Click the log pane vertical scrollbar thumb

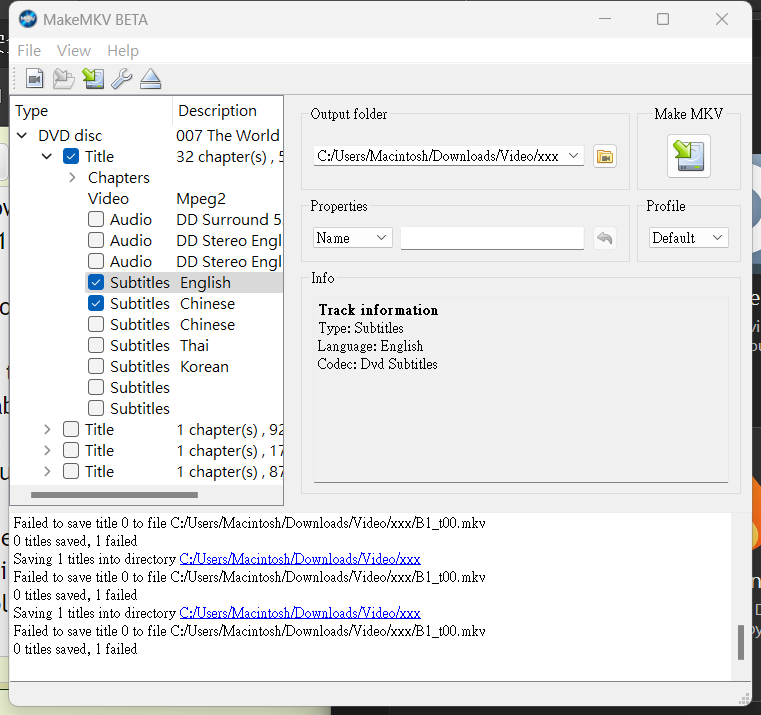point(741,642)
